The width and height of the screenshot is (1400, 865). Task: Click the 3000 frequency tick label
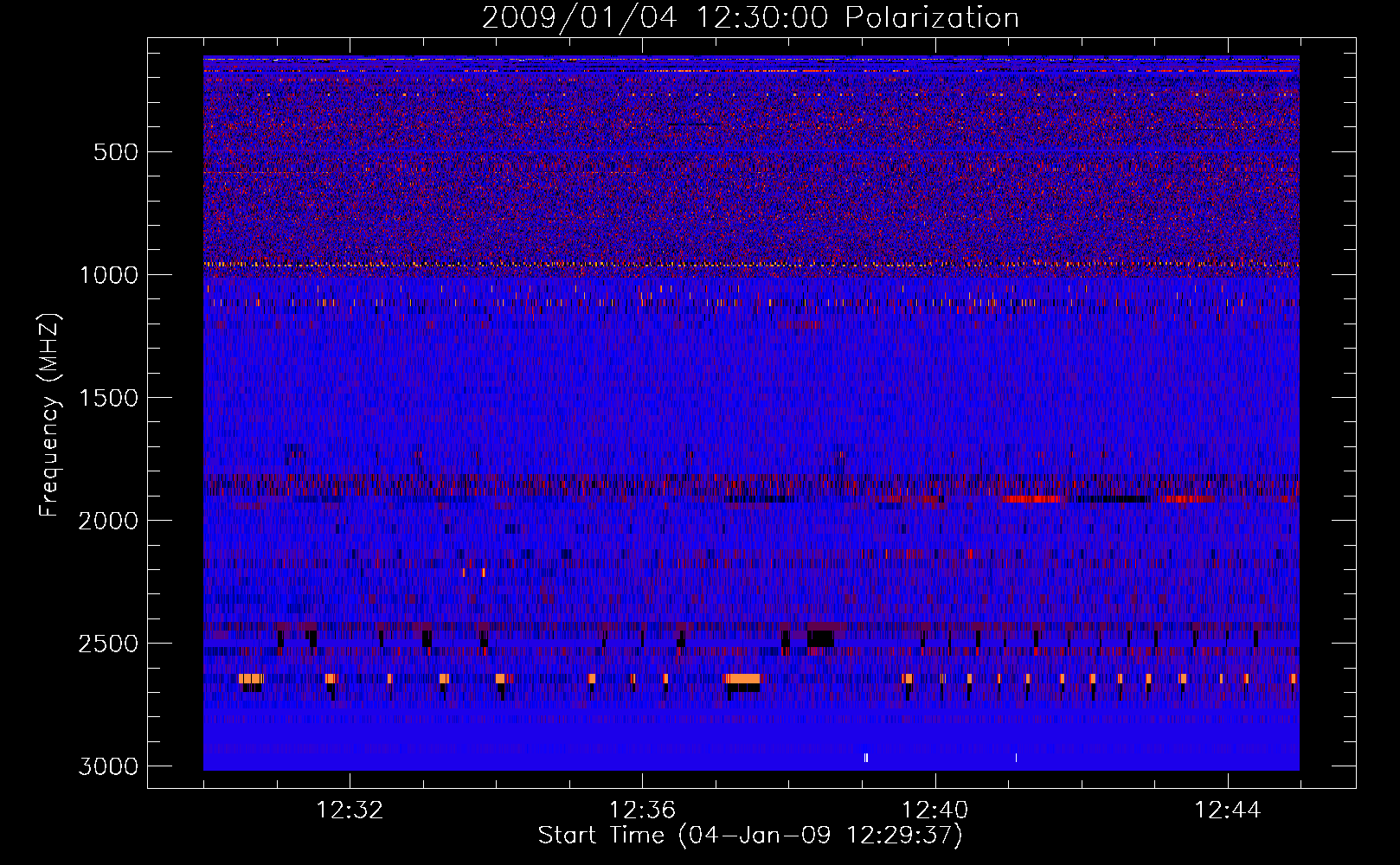click(108, 766)
